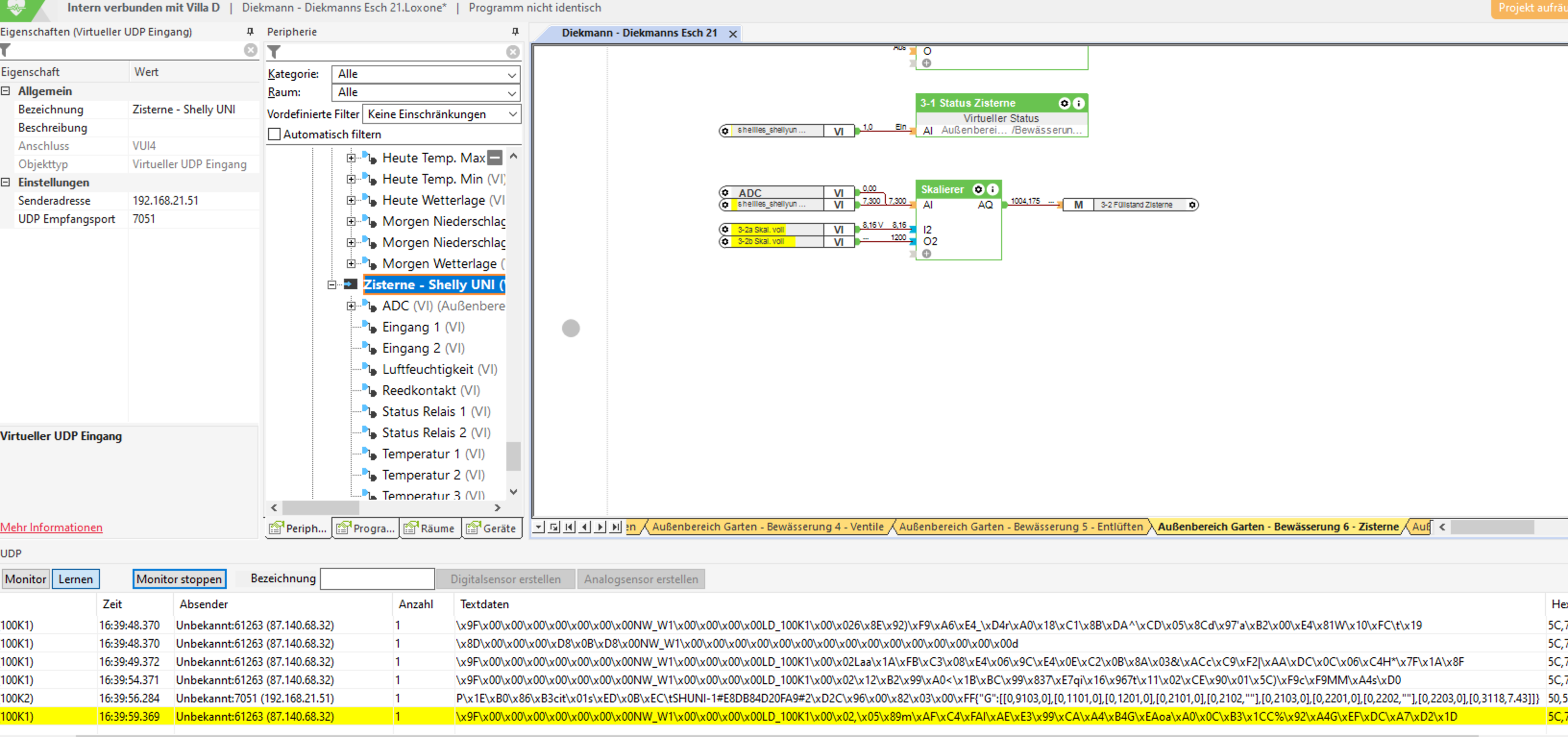
Task: Open Mehr Informationen link
Action: point(51,527)
